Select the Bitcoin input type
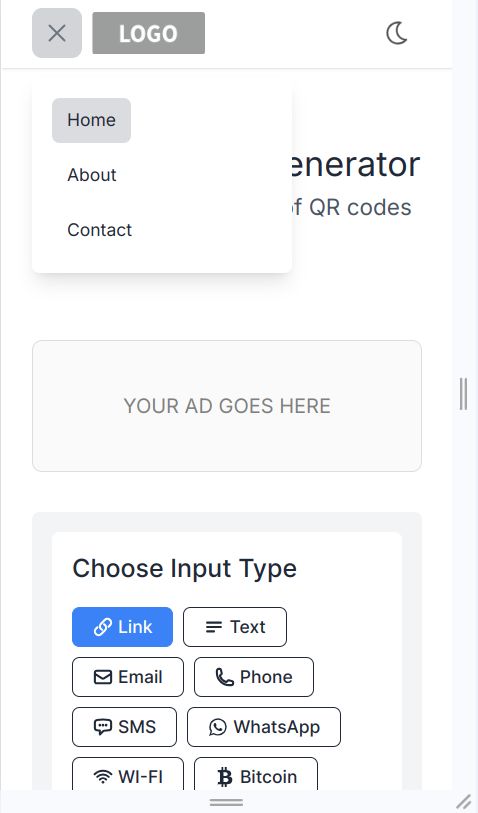This screenshot has height=813, width=478. tap(256, 774)
